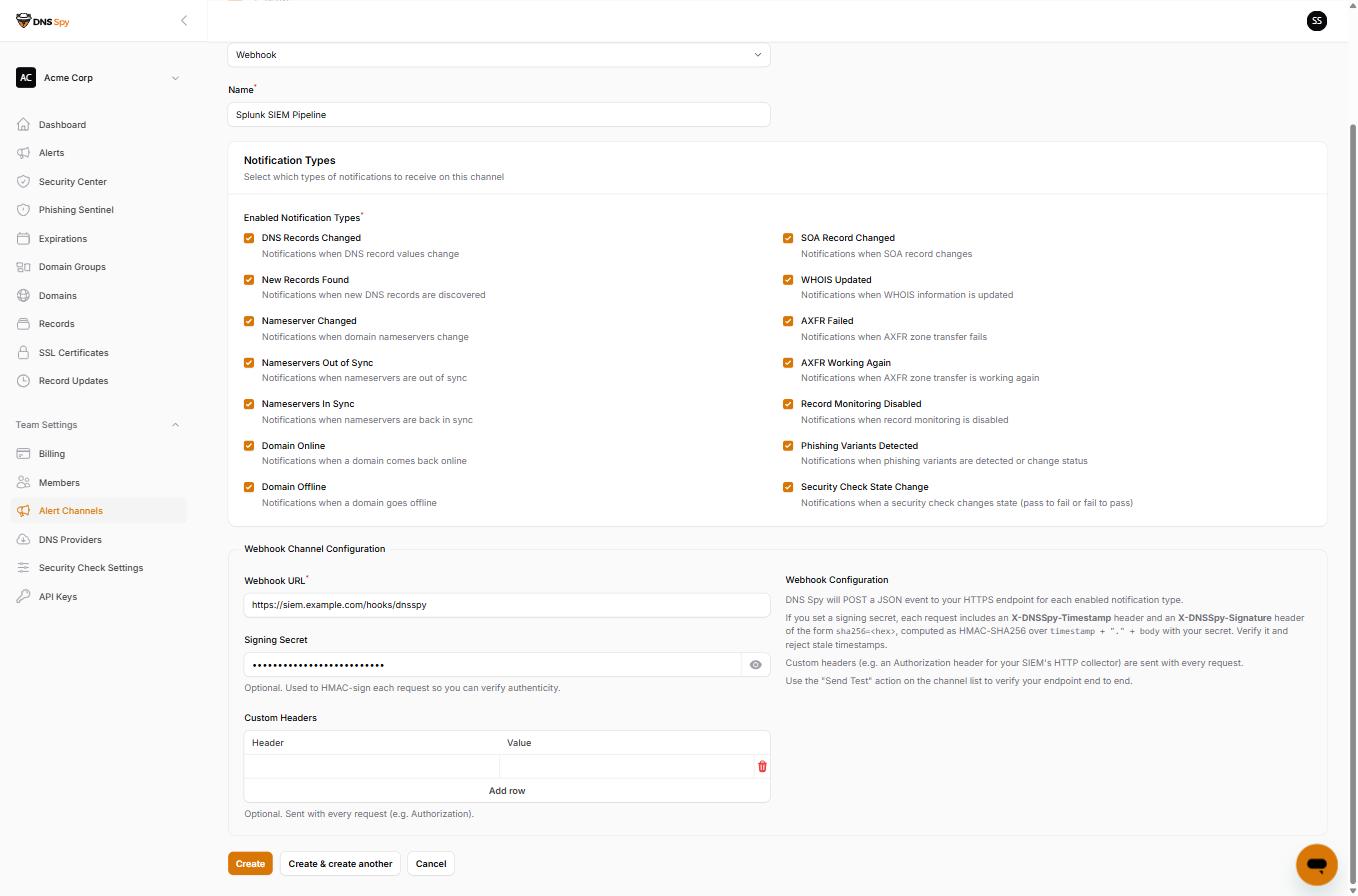Viewport: 1358px width, 896px height.
Task: Cancel the channel creation
Action: point(431,864)
